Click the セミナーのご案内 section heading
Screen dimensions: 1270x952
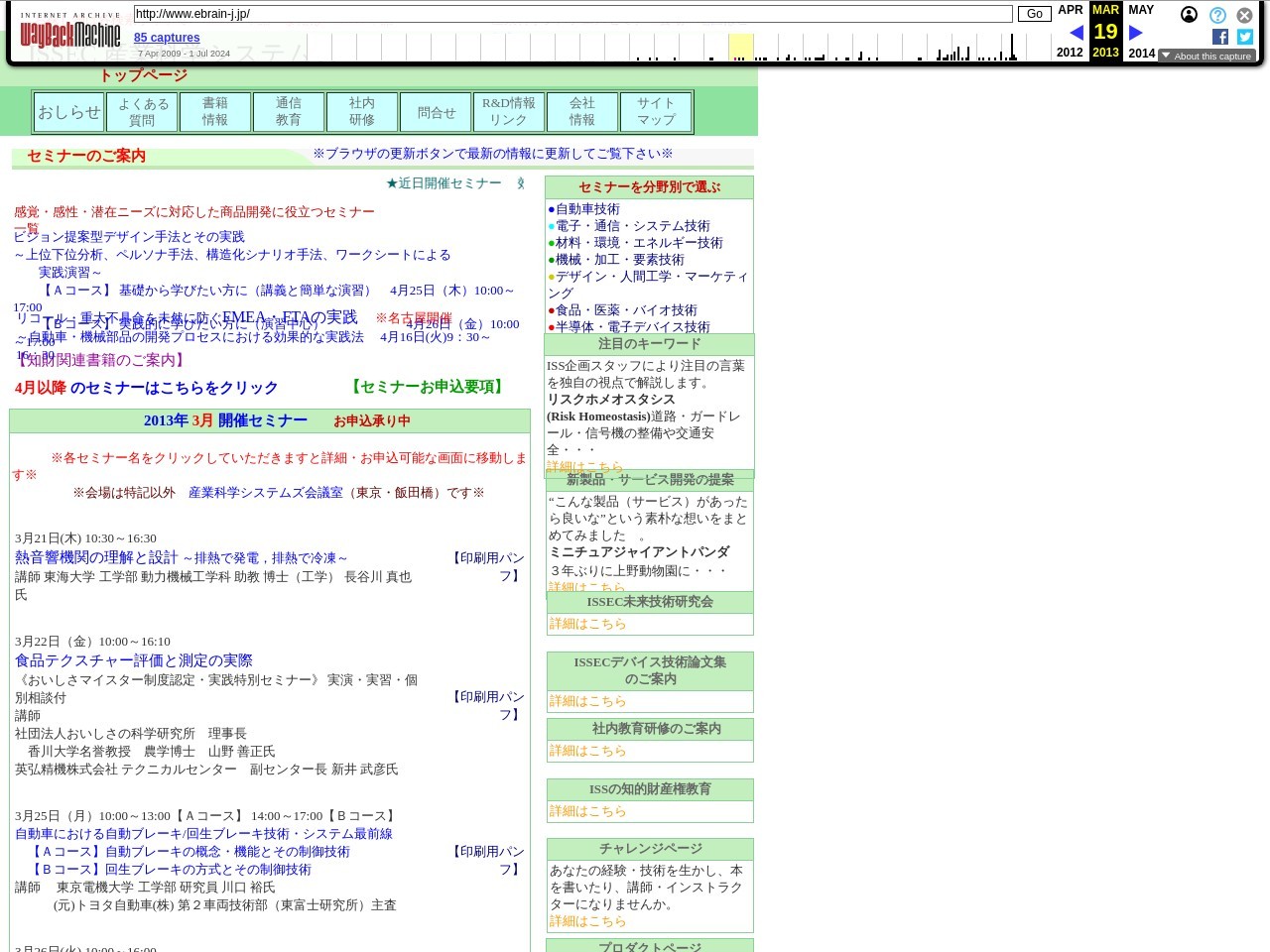[86, 156]
